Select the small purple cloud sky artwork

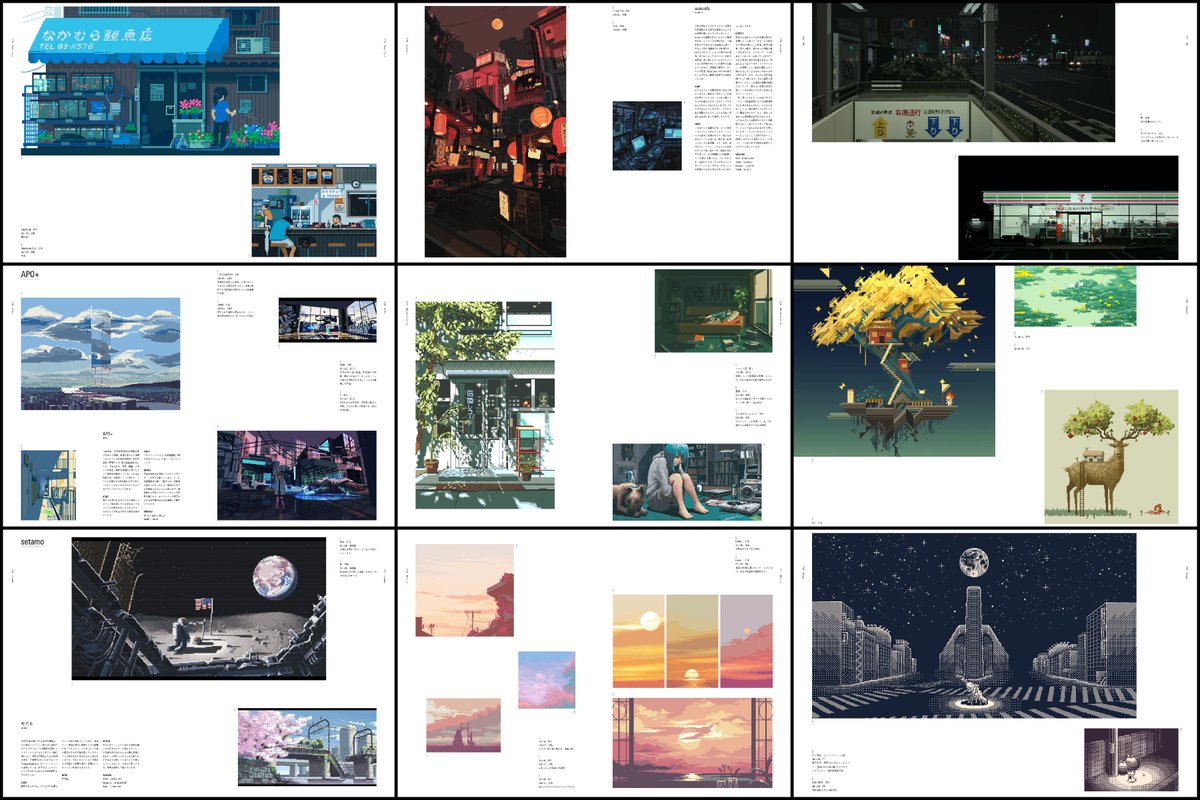click(x=547, y=679)
